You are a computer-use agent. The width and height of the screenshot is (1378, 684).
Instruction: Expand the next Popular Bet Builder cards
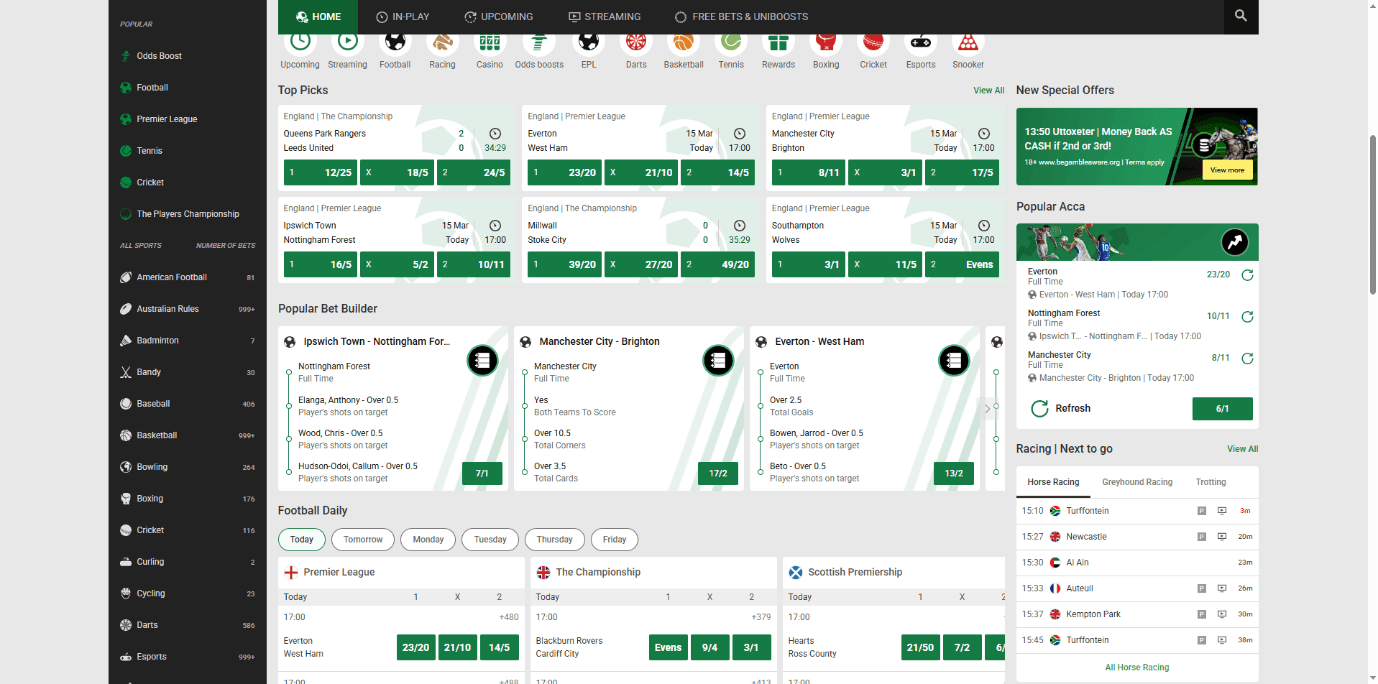tap(986, 408)
